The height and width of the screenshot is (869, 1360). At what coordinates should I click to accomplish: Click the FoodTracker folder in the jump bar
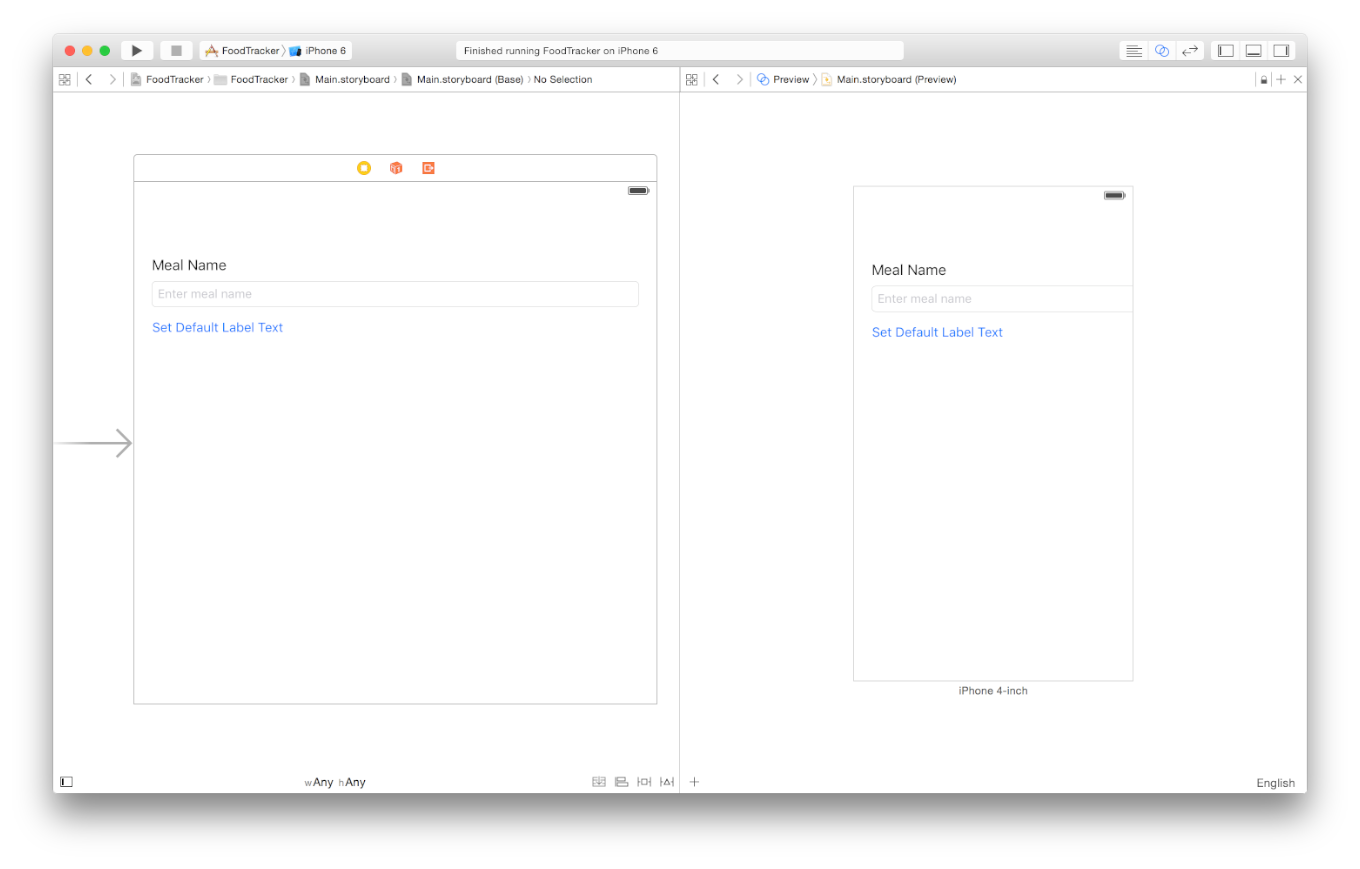pos(251,79)
